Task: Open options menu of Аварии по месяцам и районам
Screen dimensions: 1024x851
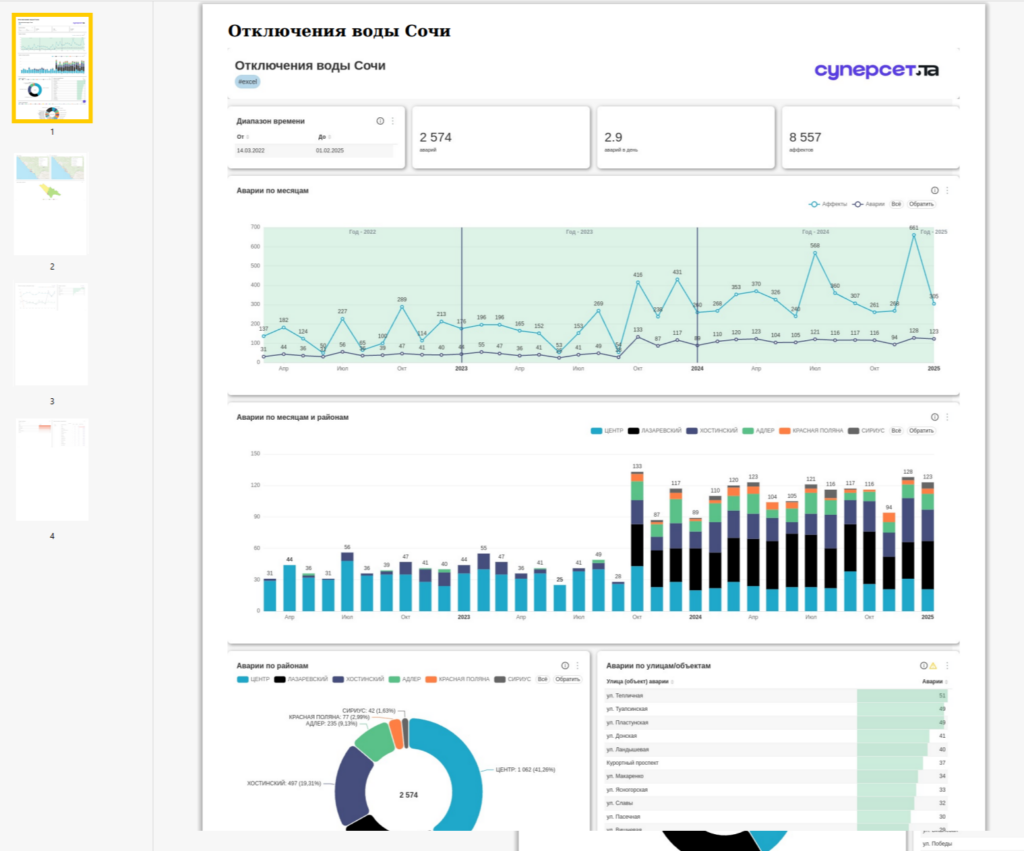Action: coord(947,417)
